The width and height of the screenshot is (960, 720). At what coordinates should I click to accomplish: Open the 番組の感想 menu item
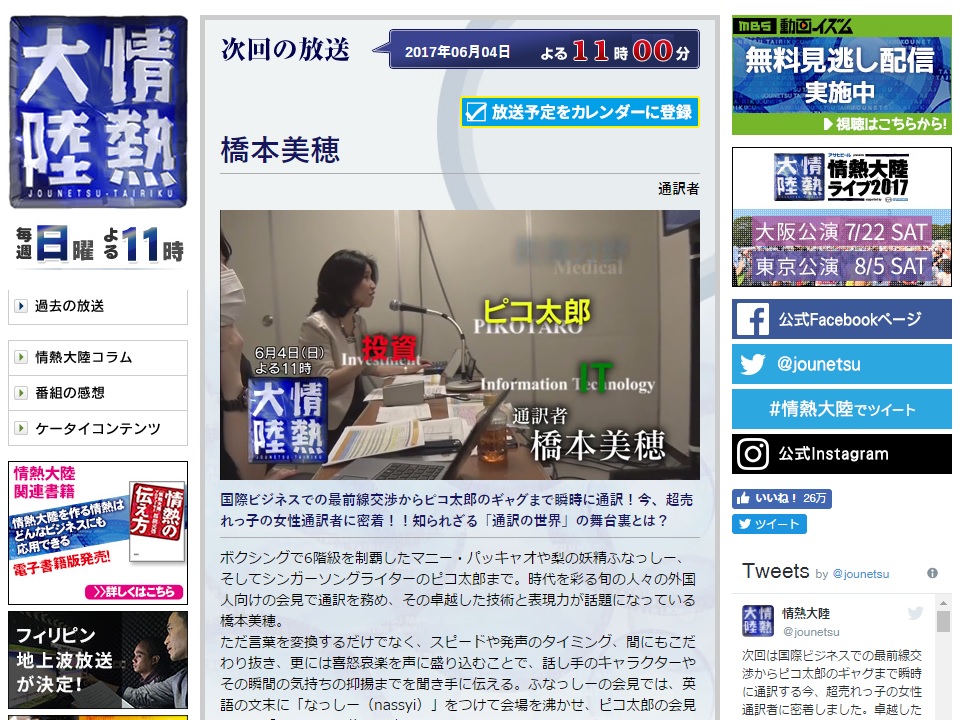tap(98, 393)
